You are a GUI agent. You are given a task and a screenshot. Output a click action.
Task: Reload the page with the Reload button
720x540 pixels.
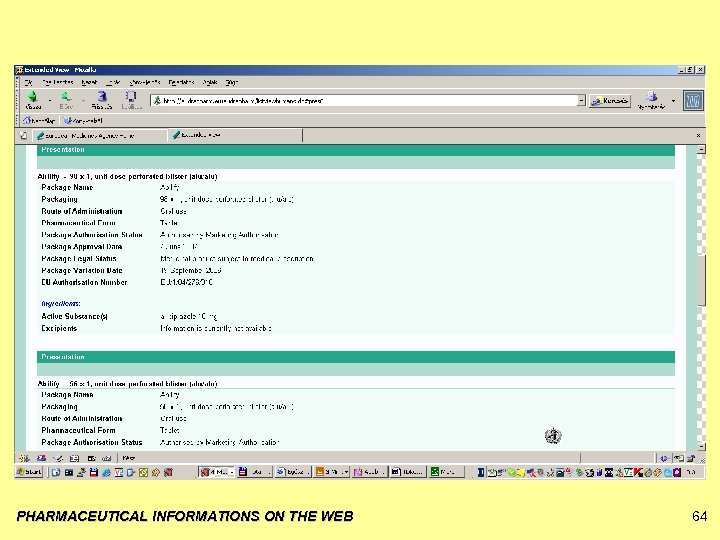(x=101, y=100)
